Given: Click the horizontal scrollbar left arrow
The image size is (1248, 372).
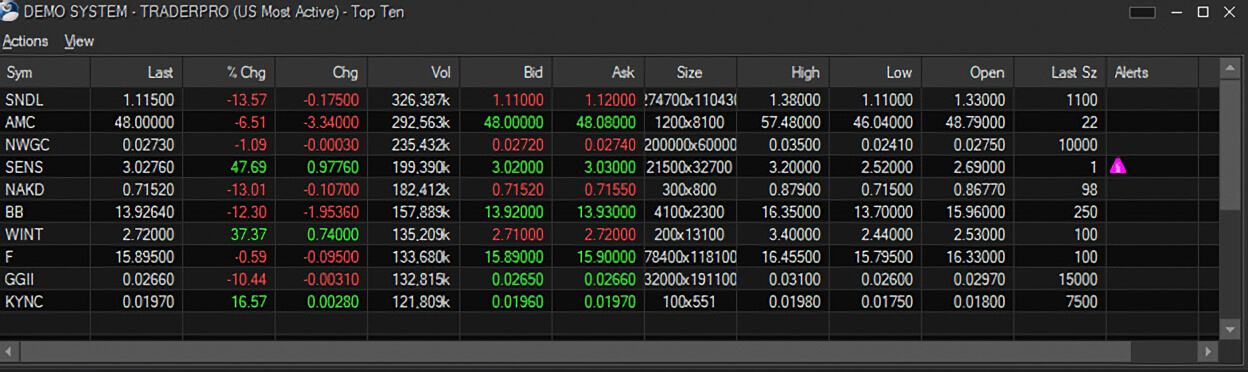Looking at the screenshot, I should (9, 351).
